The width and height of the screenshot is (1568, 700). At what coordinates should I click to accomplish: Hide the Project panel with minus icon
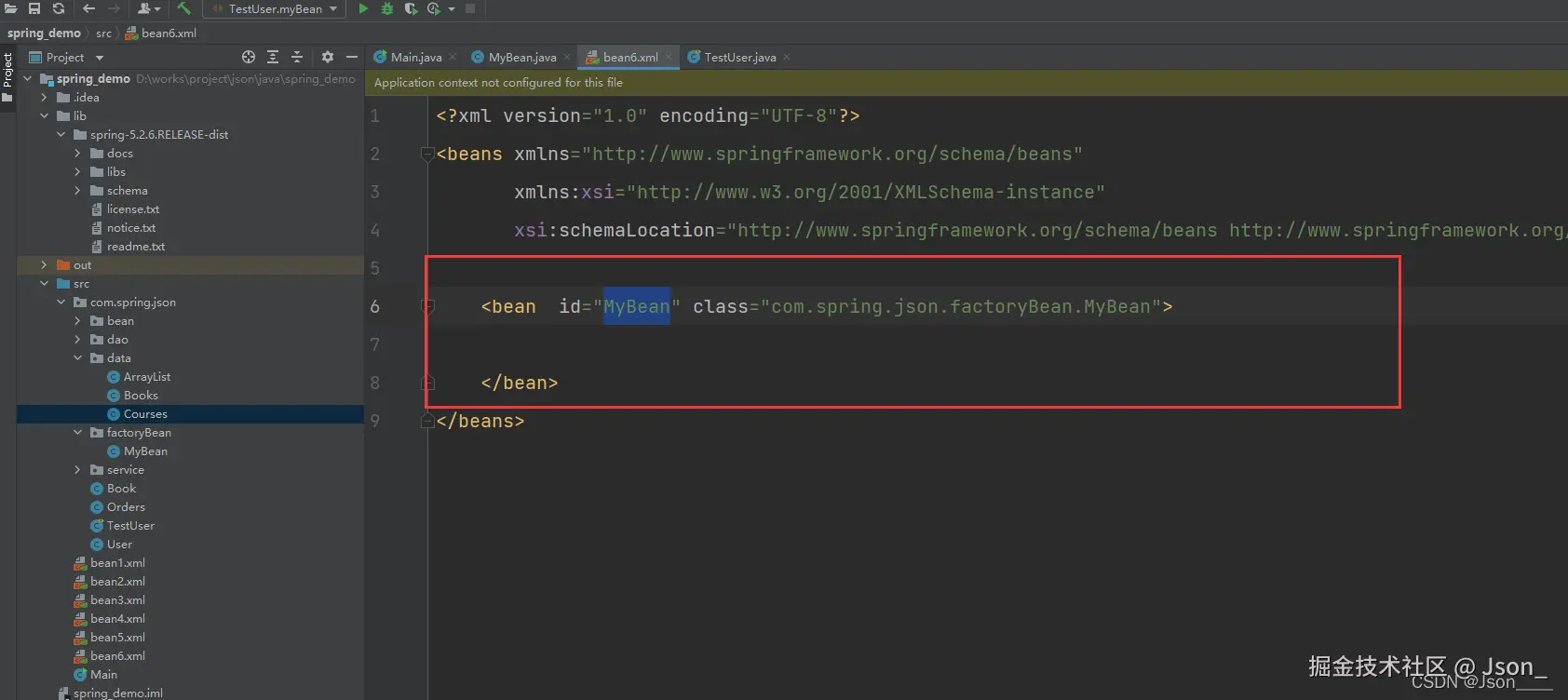352,57
